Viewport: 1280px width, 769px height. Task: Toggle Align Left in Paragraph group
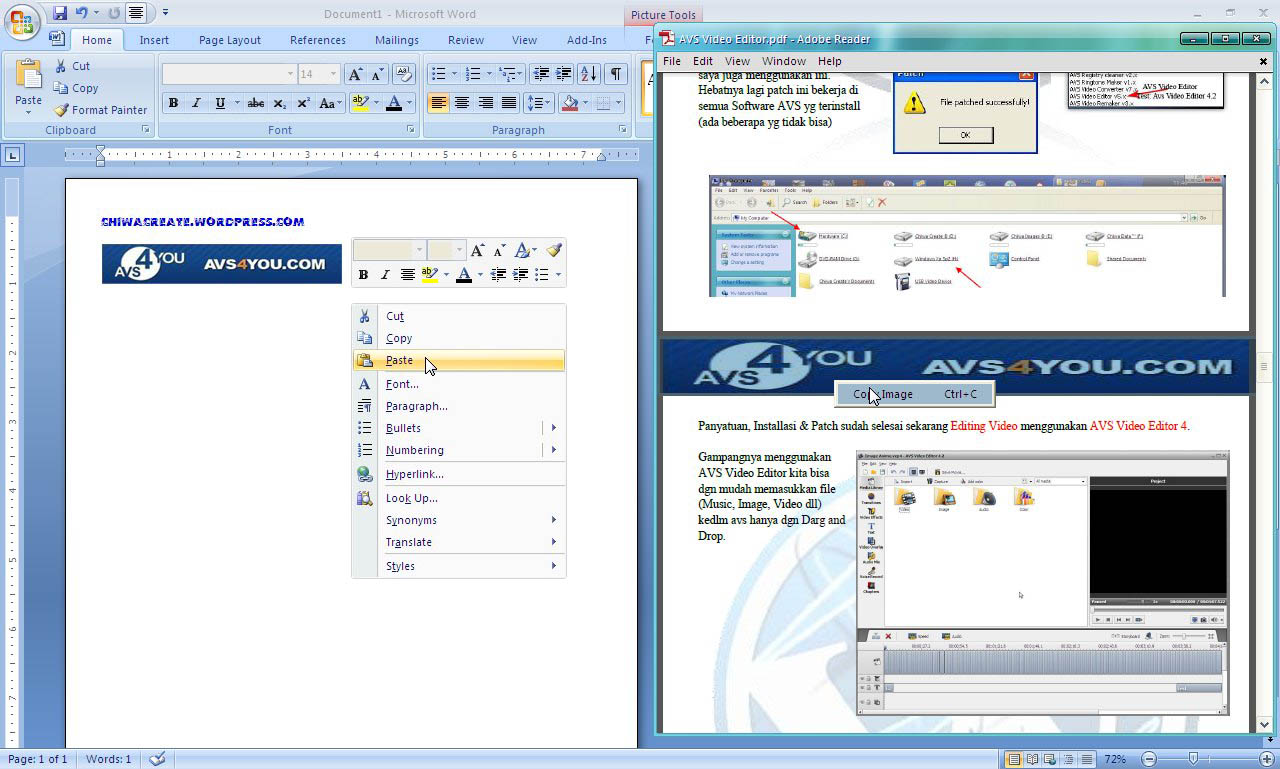pyautogui.click(x=438, y=103)
